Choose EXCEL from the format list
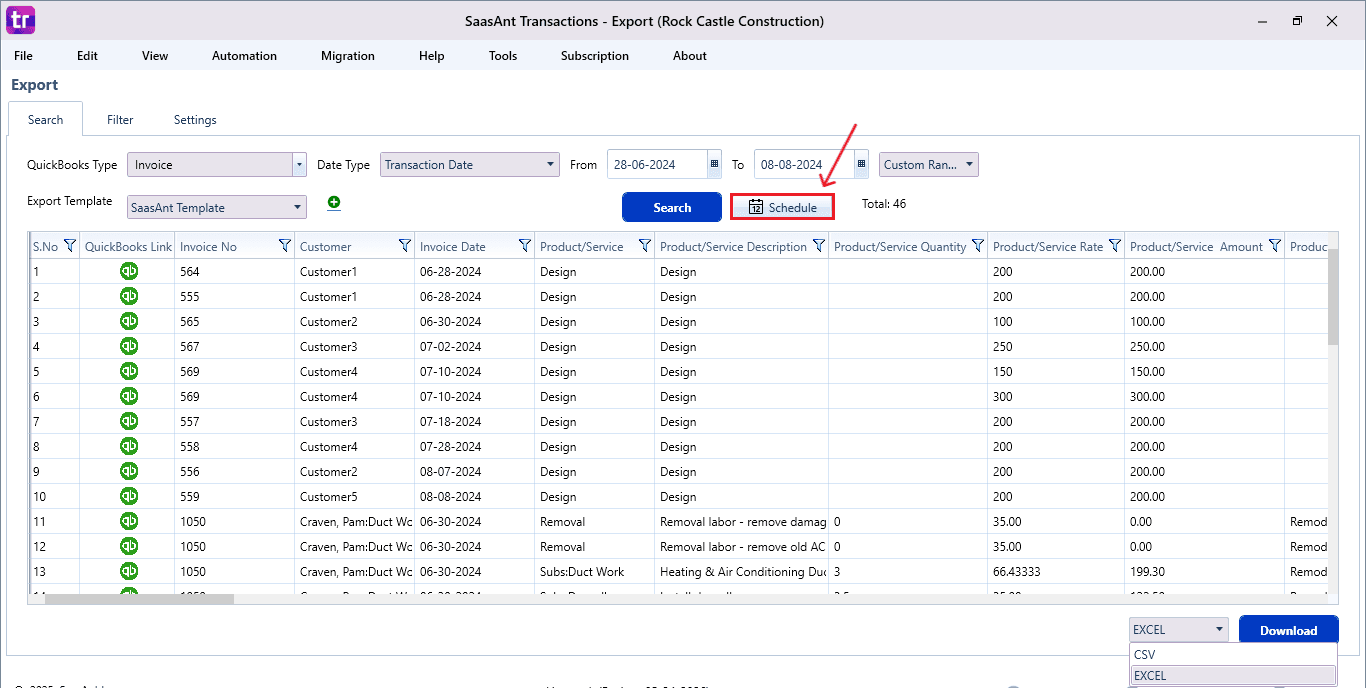 1233,676
